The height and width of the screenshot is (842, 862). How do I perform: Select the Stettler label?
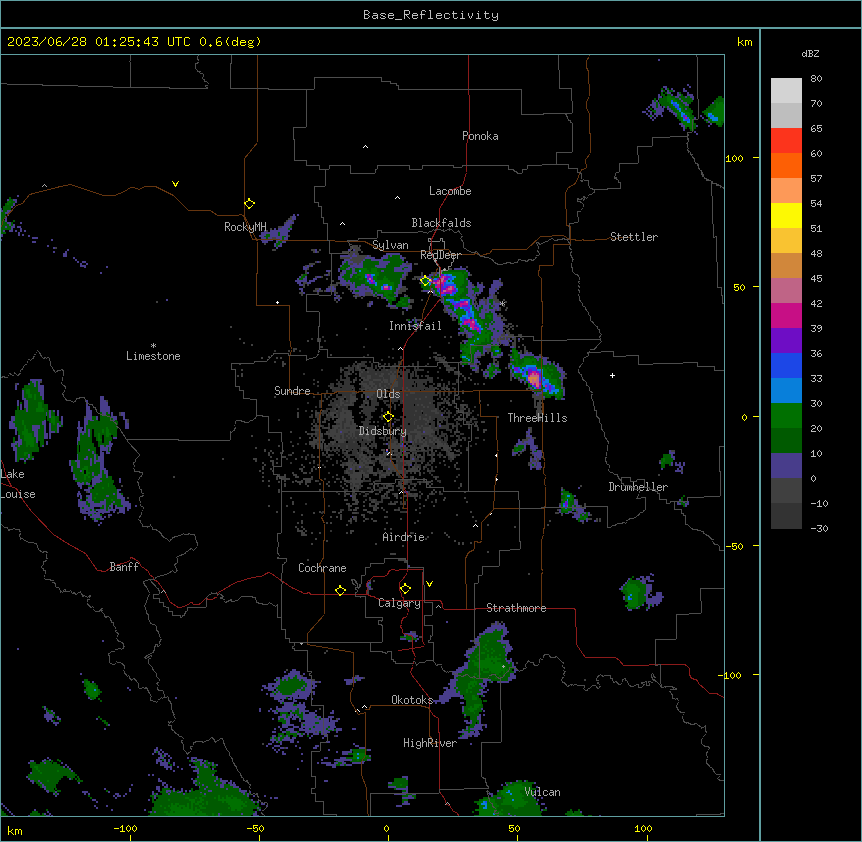[634, 237]
